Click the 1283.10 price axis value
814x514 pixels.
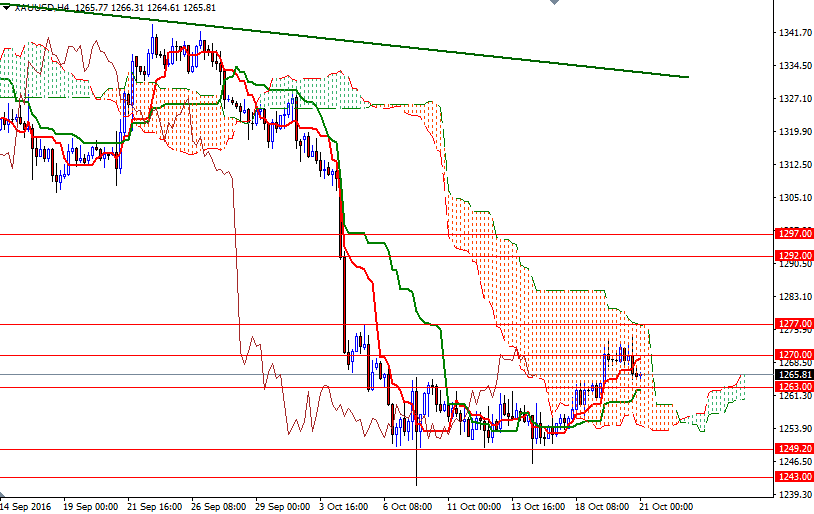point(795,296)
